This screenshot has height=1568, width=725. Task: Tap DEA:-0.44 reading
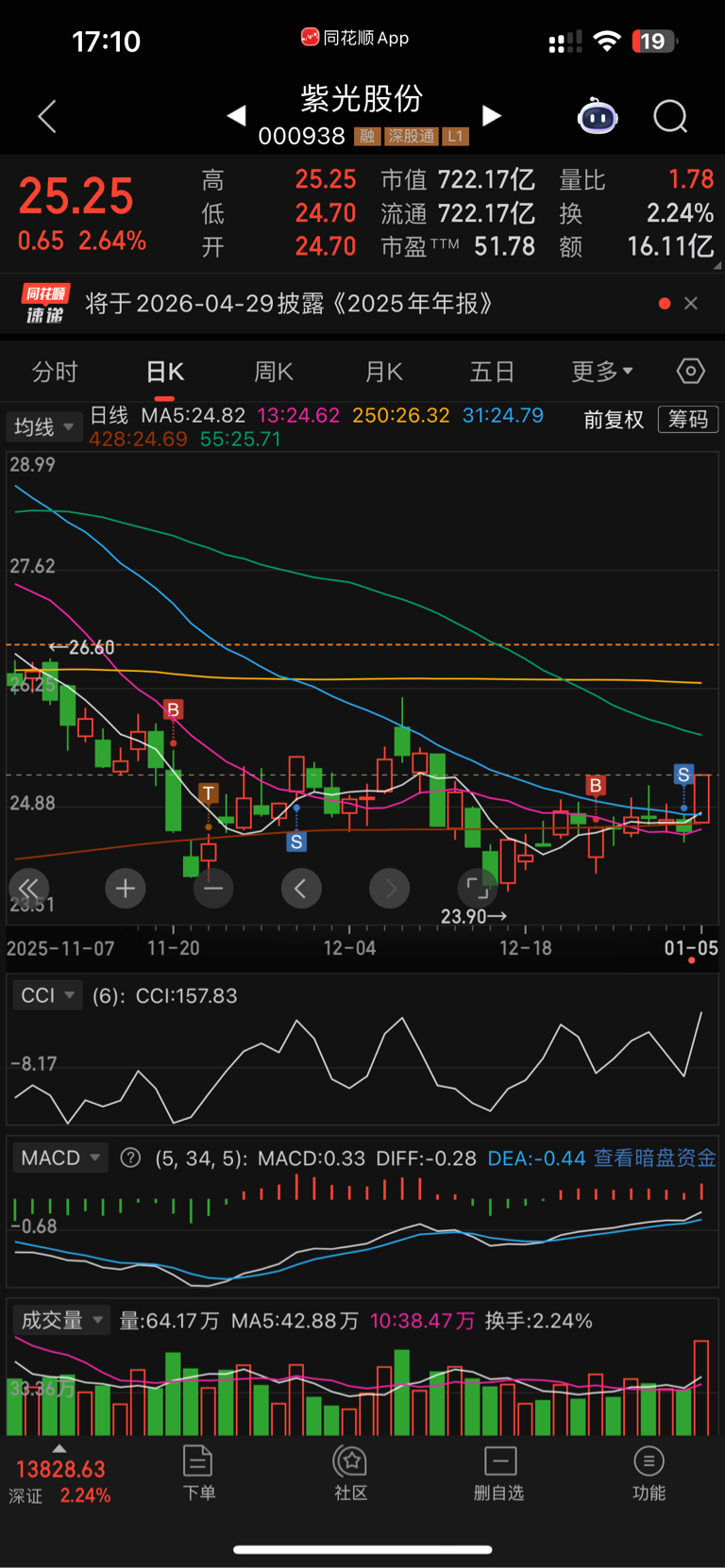[536, 1158]
